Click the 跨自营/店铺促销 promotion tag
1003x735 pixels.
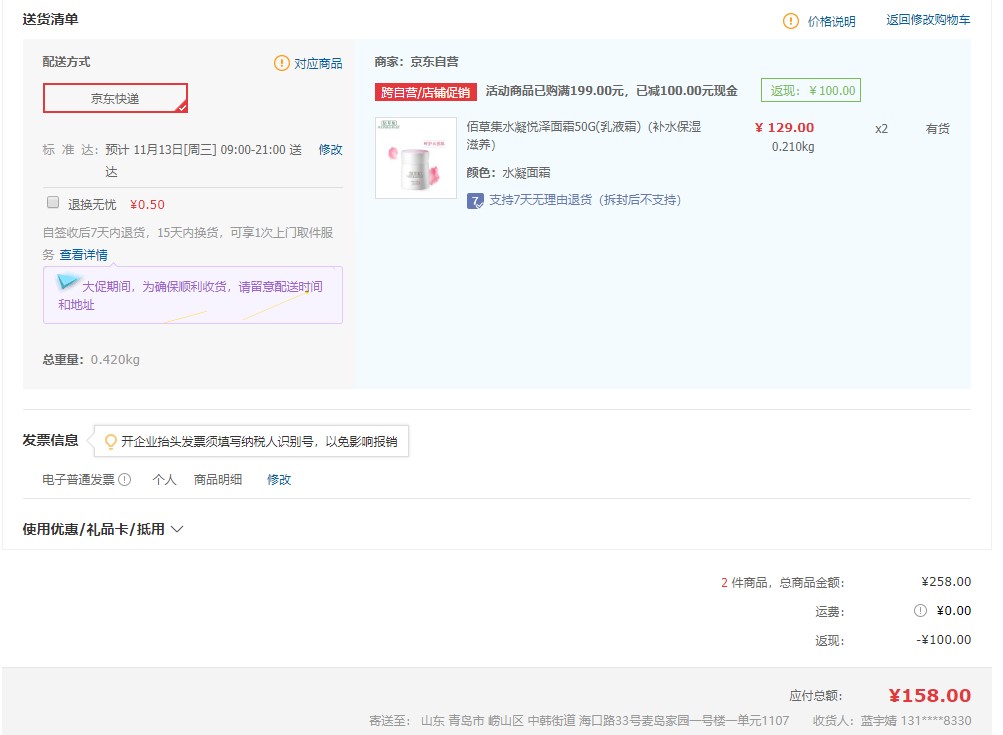[425, 92]
